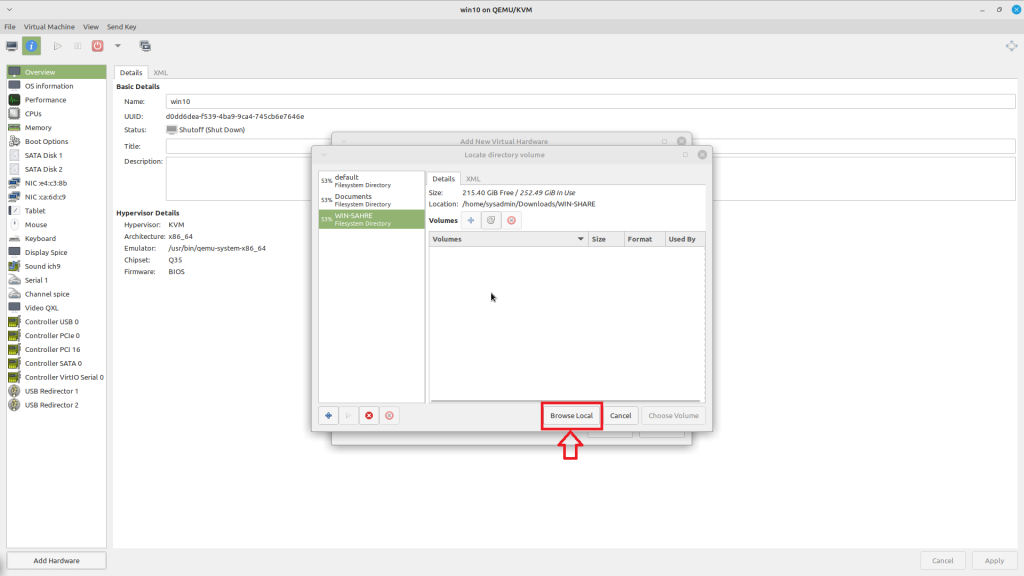Shut down VM power icon
Viewport: 1024px width, 576px height.
[97, 46]
